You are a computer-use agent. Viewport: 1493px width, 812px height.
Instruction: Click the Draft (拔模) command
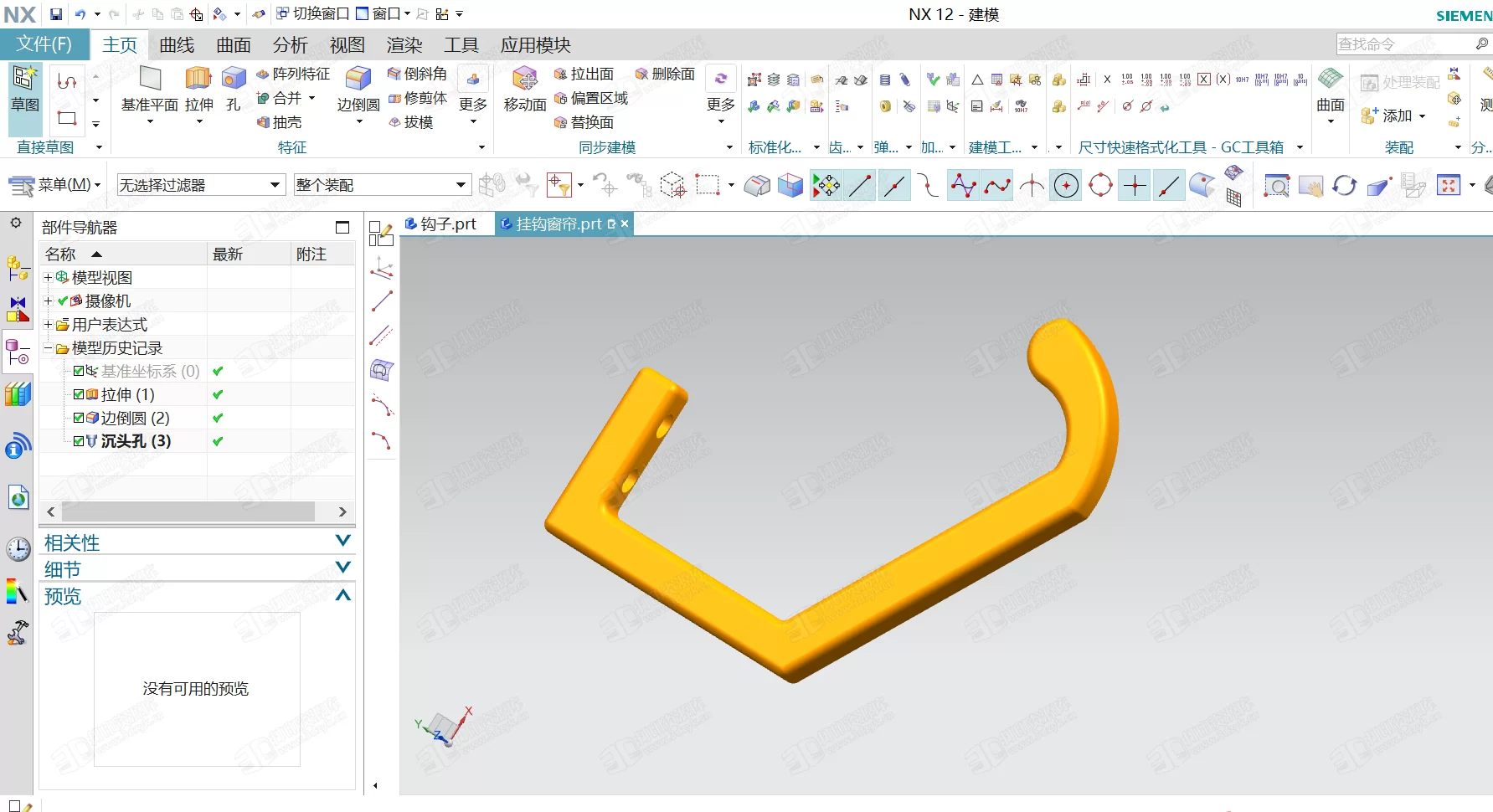click(410, 123)
